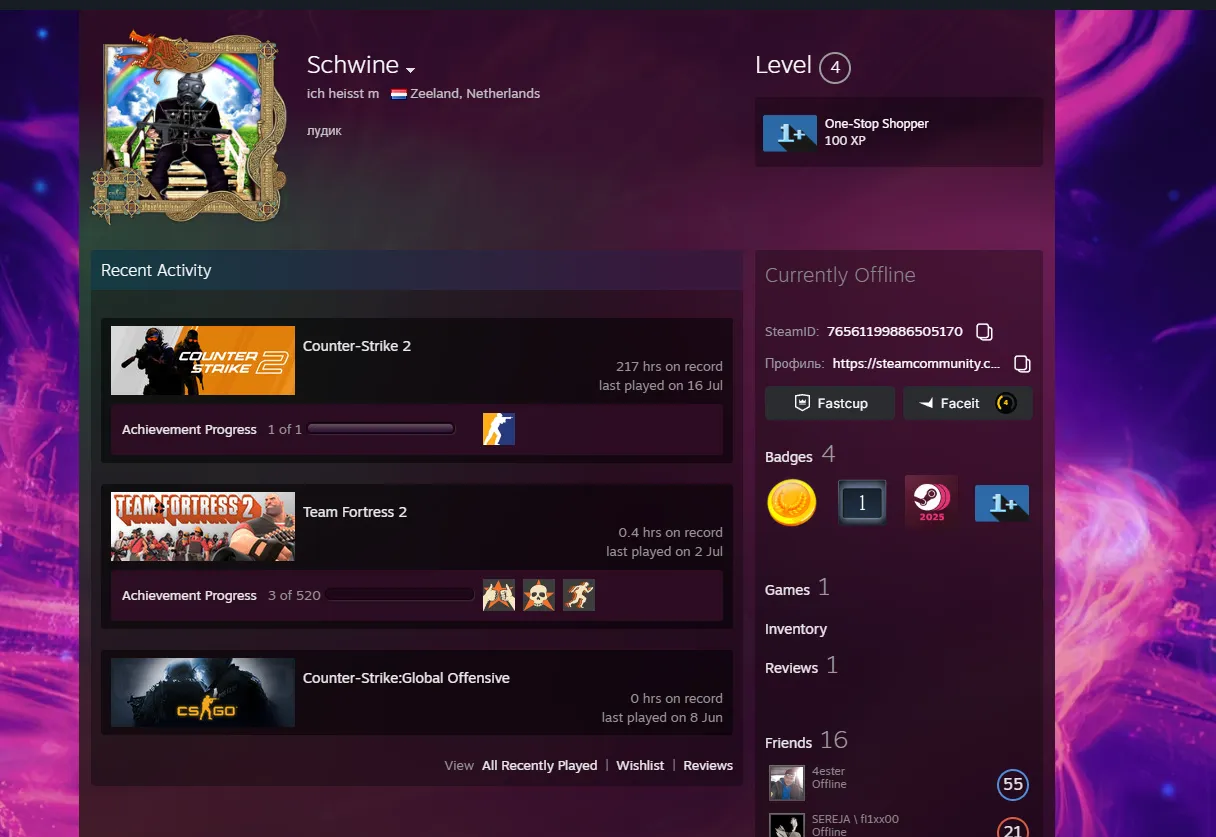Click the profile URL text

pos(916,364)
